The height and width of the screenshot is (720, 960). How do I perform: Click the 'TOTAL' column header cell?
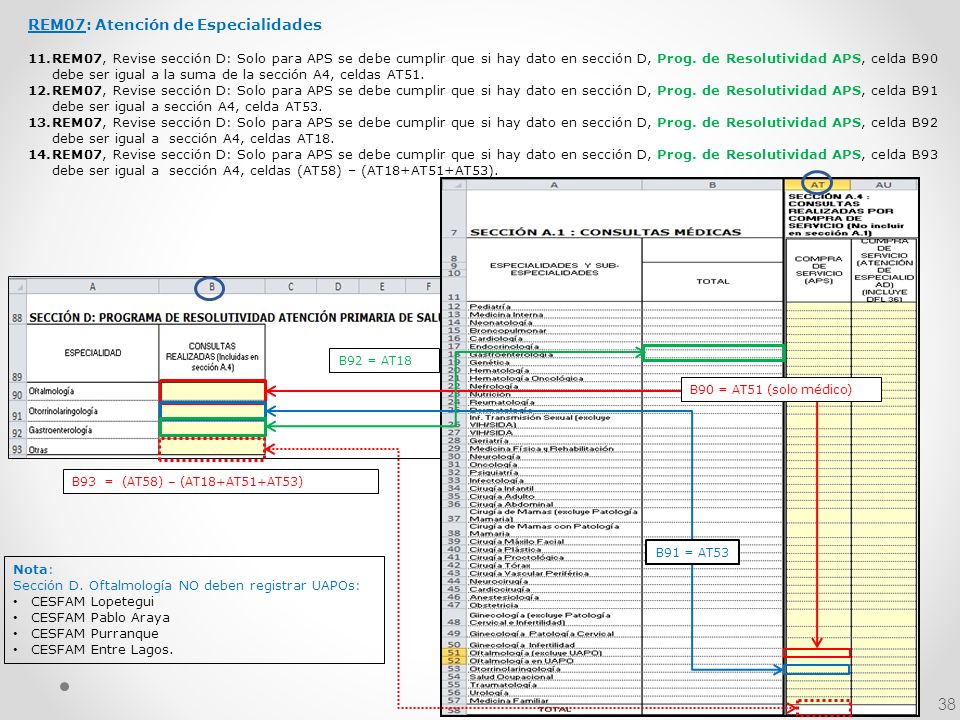pyautogui.click(x=713, y=281)
